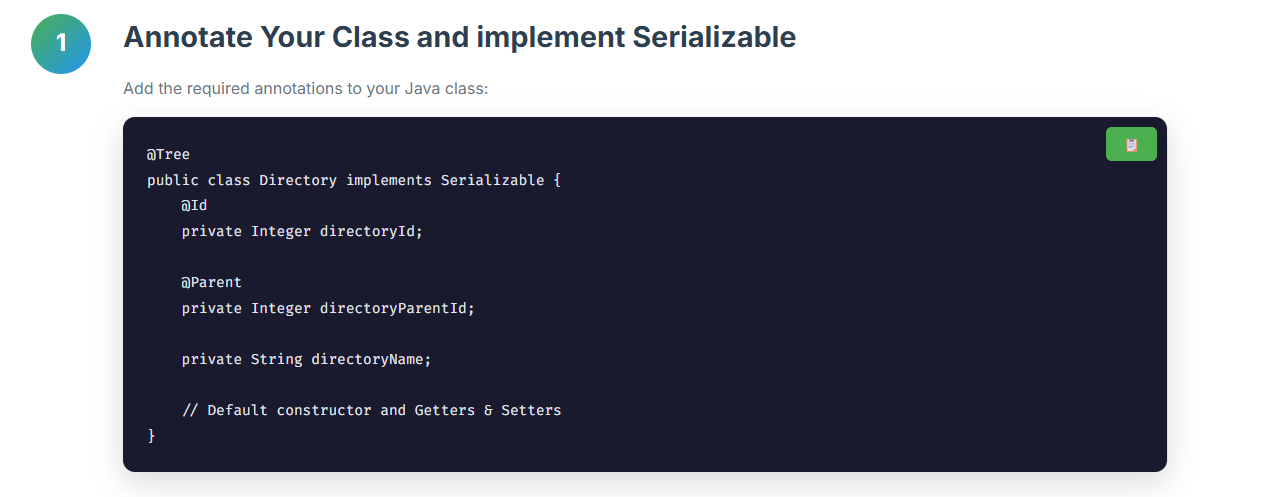Viewport: 1280px width, 497px height.
Task: Click the word 'Serializable' in the heading
Action: (715, 38)
